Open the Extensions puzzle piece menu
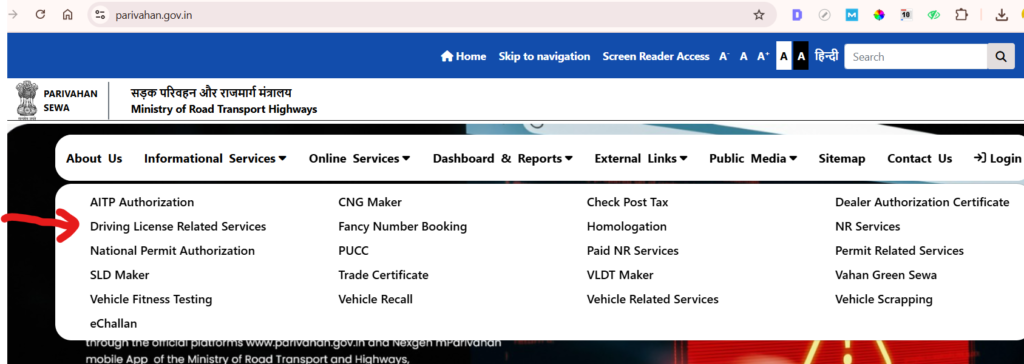 pos(961,14)
